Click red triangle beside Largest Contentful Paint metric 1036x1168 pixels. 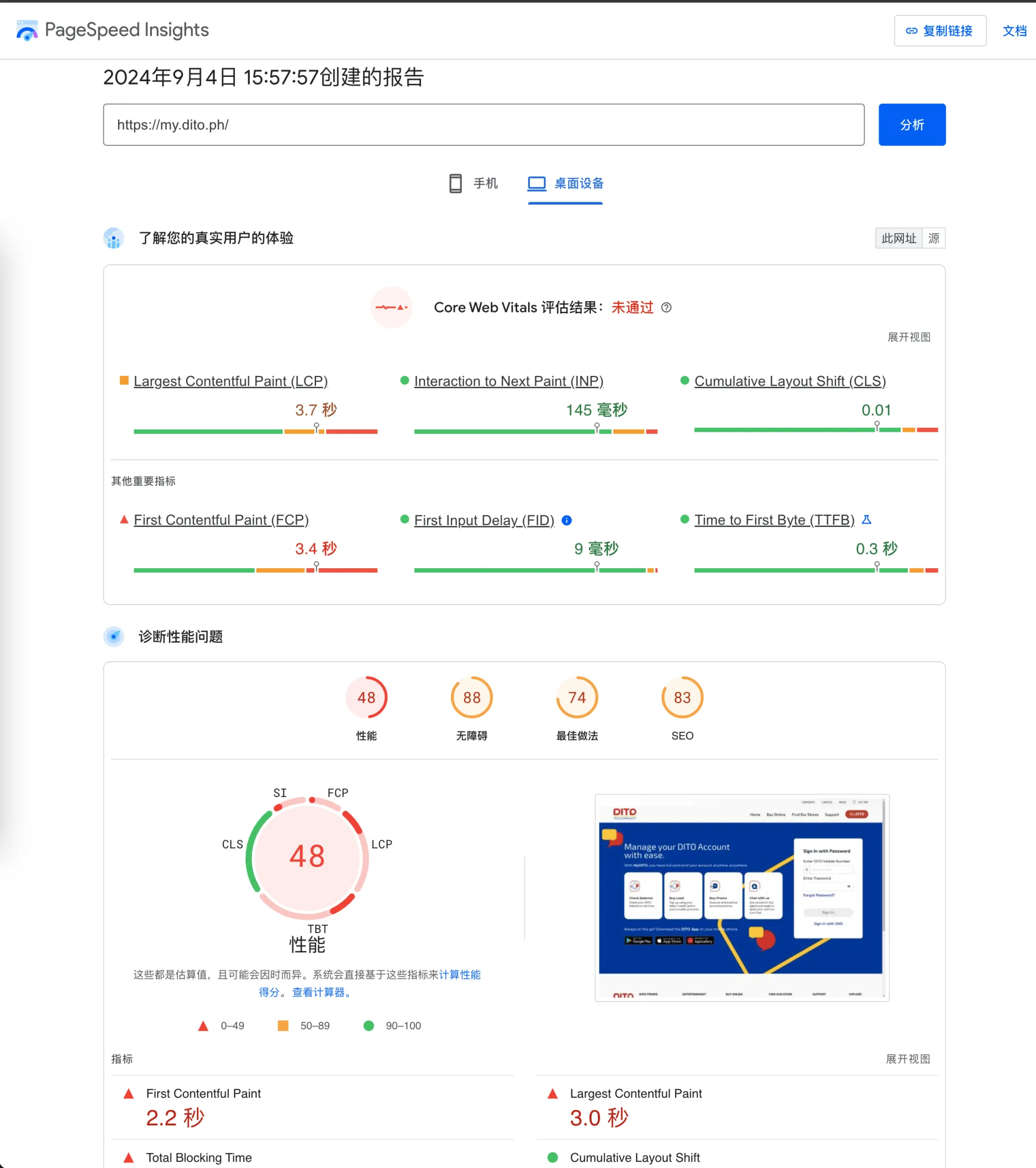pos(553,1094)
